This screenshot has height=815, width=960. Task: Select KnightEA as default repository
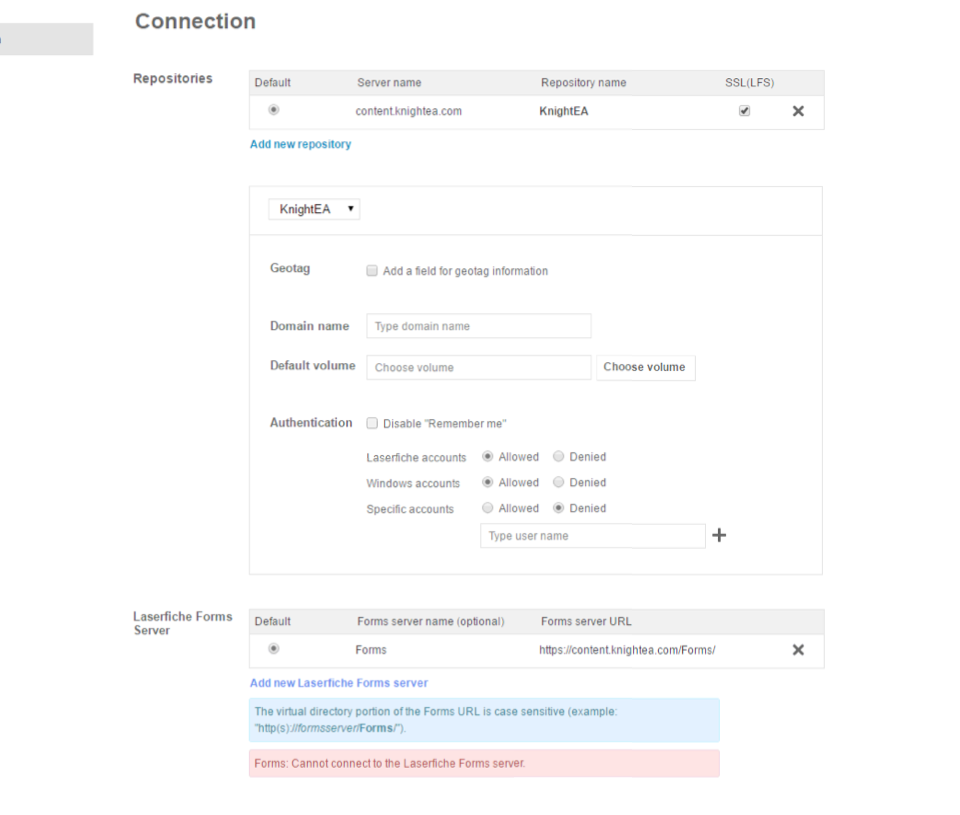[274, 110]
